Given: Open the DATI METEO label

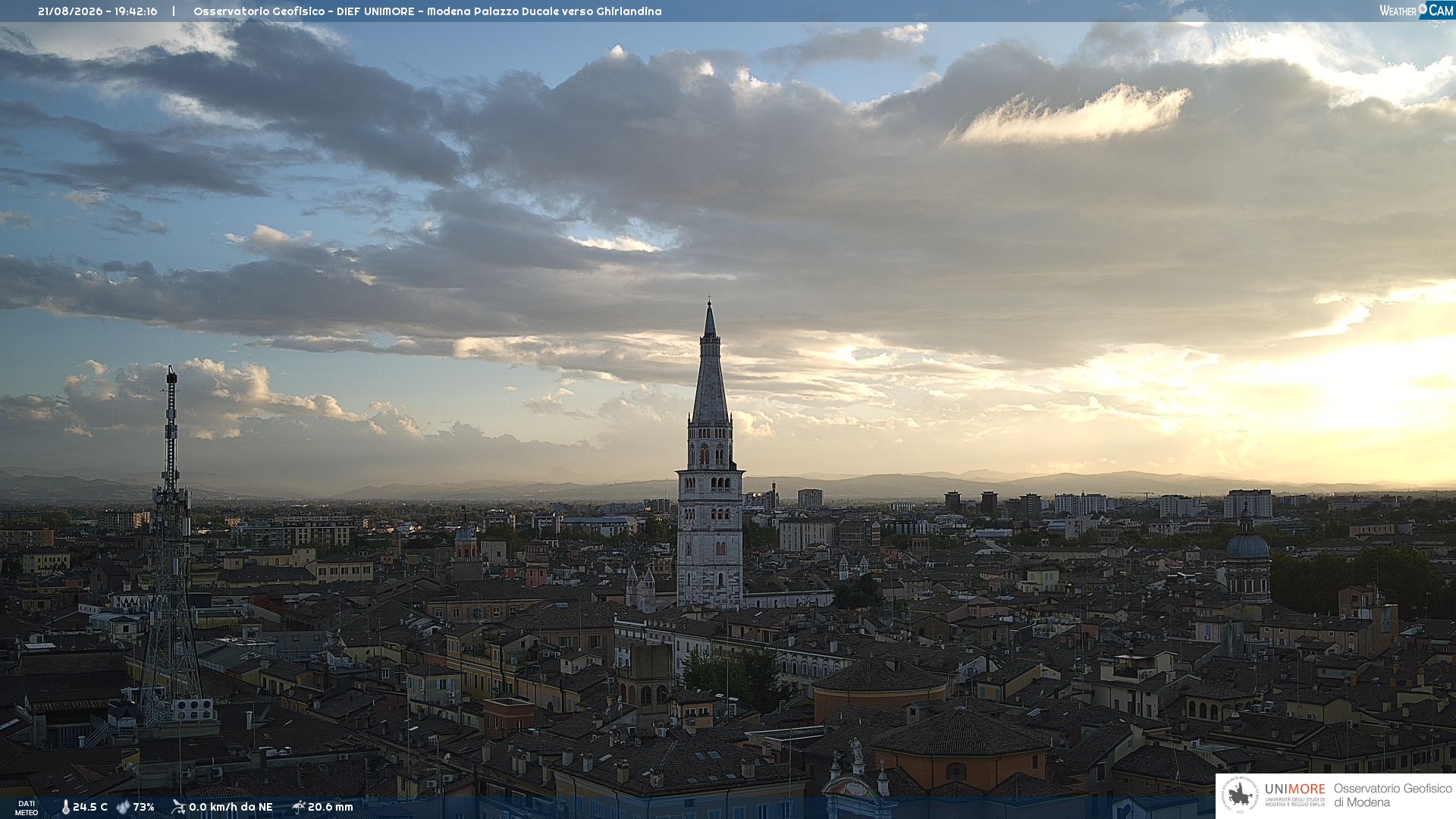Looking at the screenshot, I should tap(27, 808).
